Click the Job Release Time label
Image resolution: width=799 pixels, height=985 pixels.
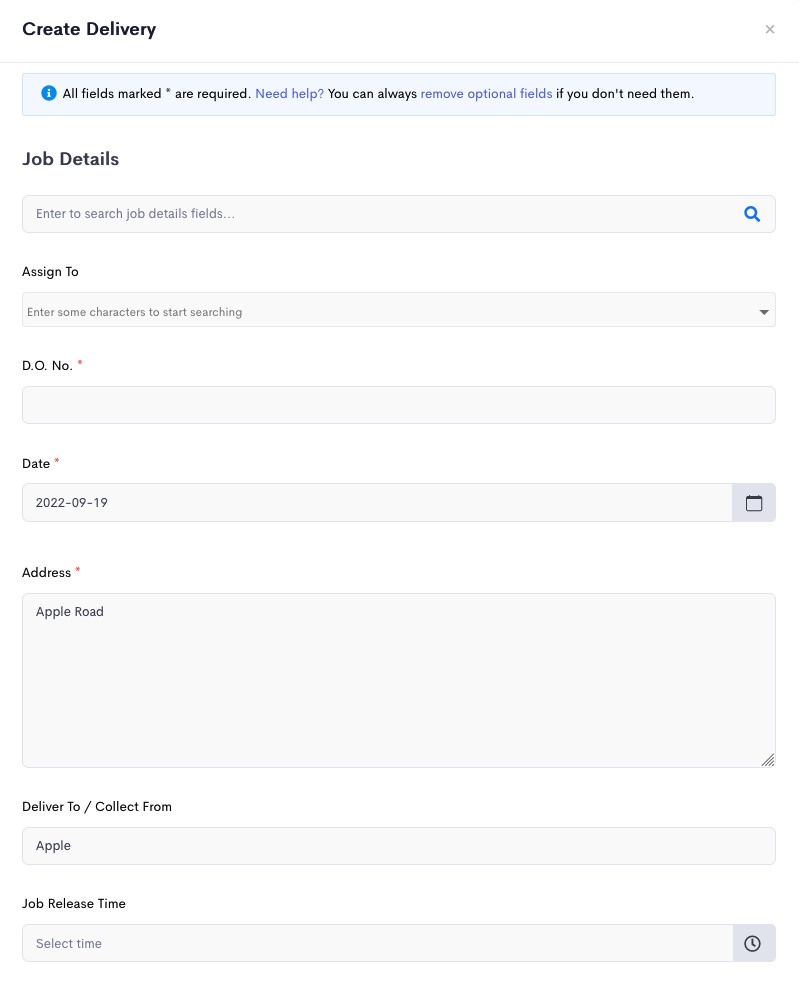pos(74,904)
